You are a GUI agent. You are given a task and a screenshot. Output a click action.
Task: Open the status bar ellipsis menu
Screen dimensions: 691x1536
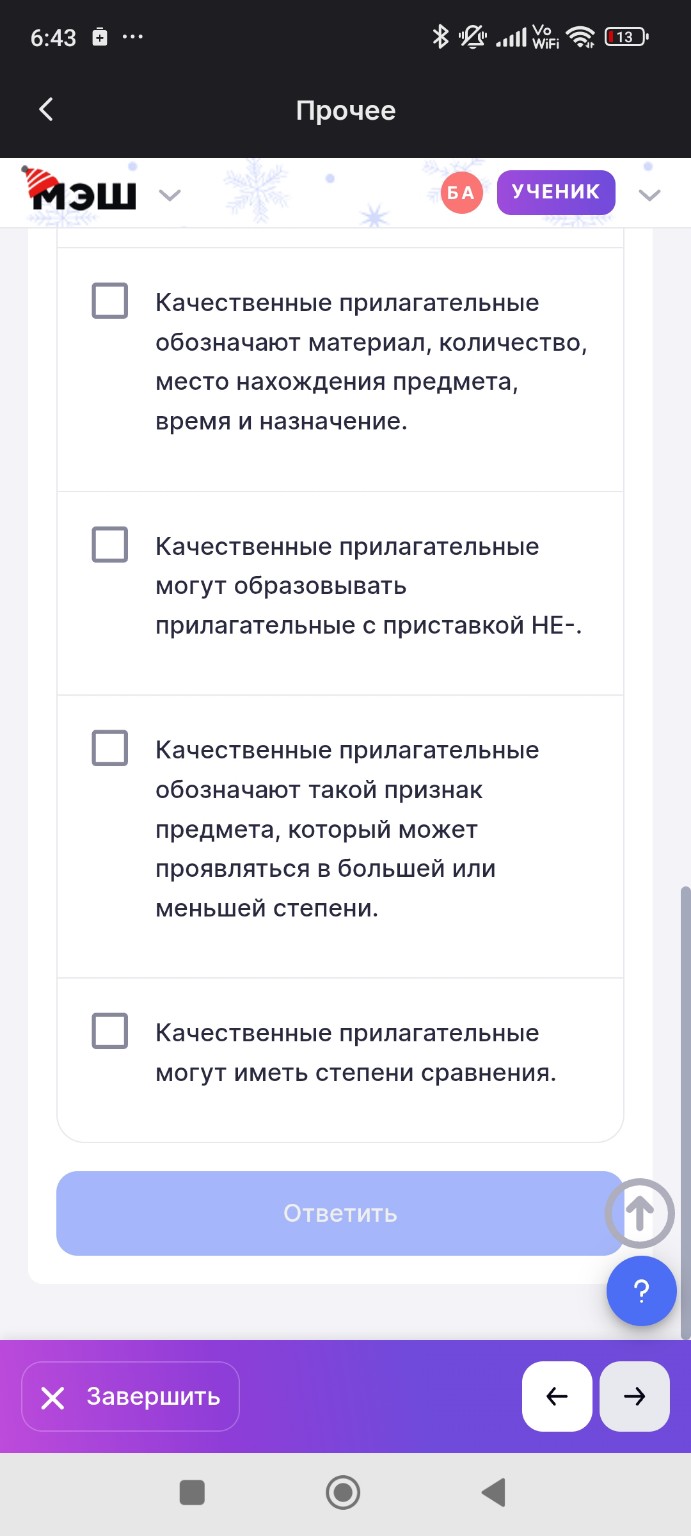point(133,37)
